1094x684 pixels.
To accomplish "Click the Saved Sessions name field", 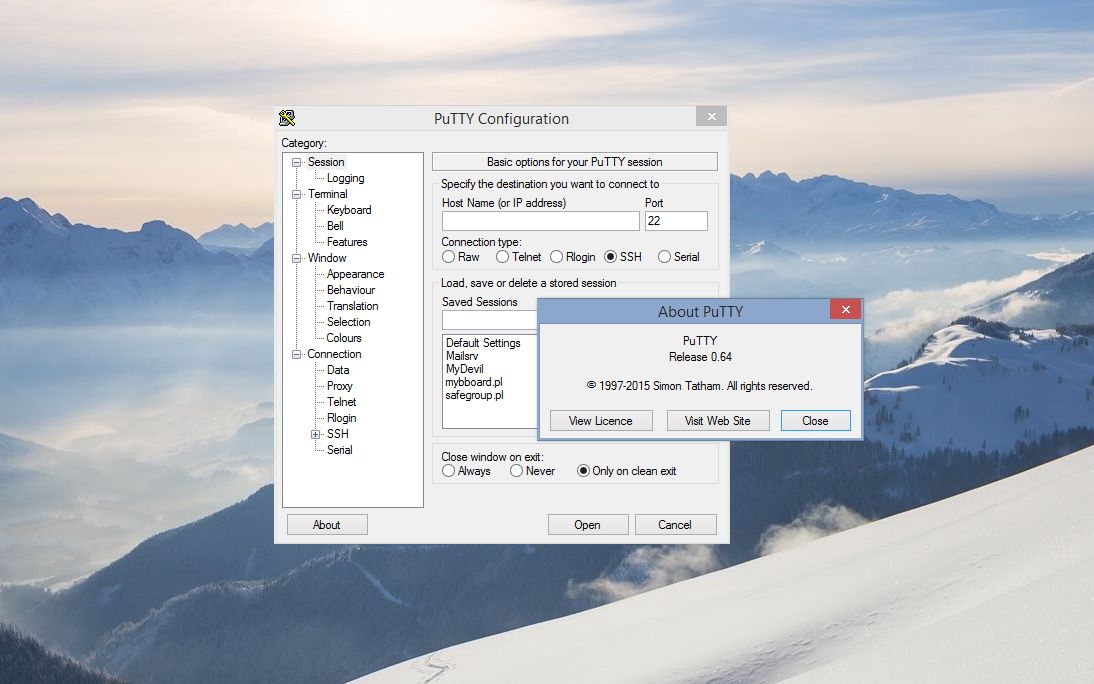I will click(490, 320).
